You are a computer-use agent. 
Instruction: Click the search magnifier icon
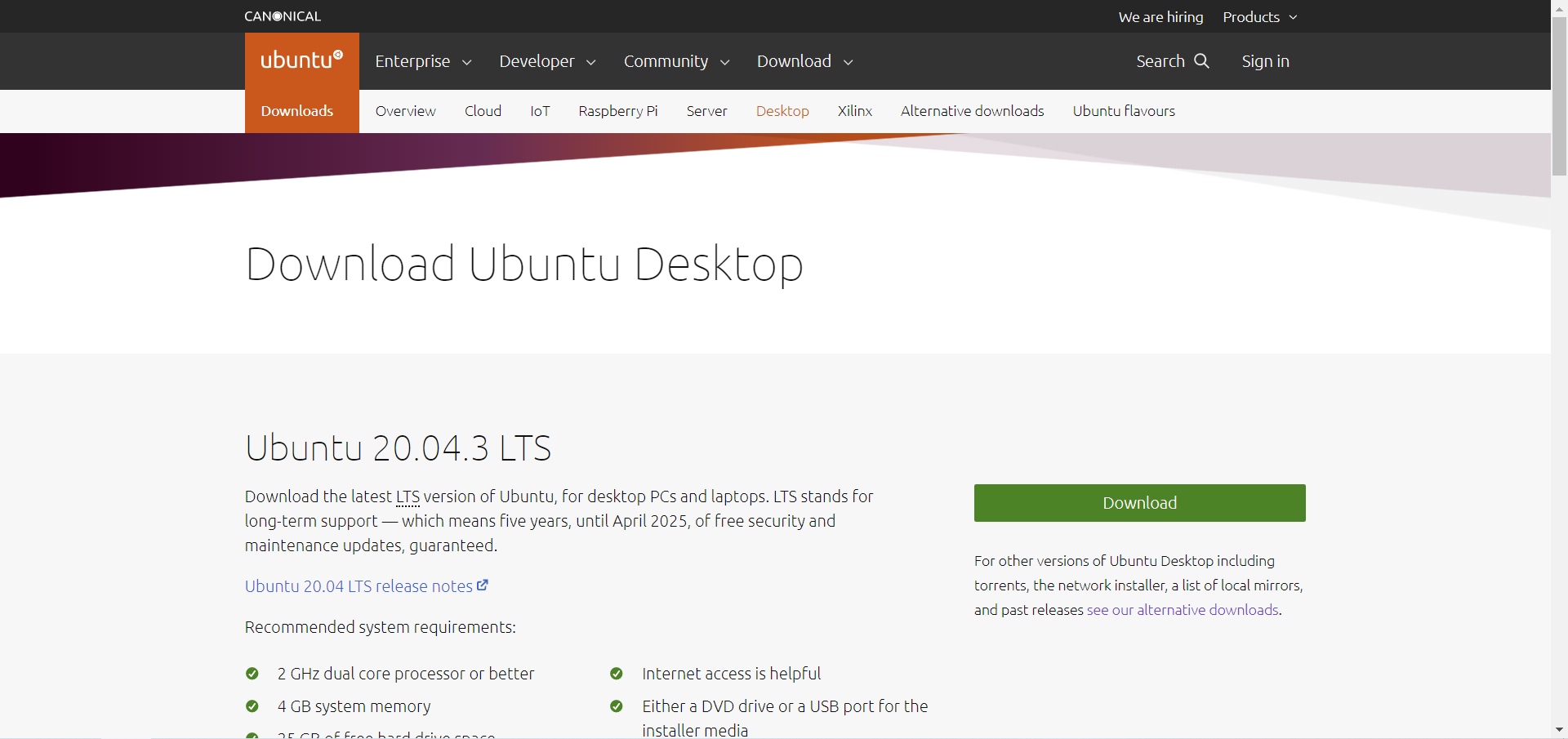pos(1201,61)
